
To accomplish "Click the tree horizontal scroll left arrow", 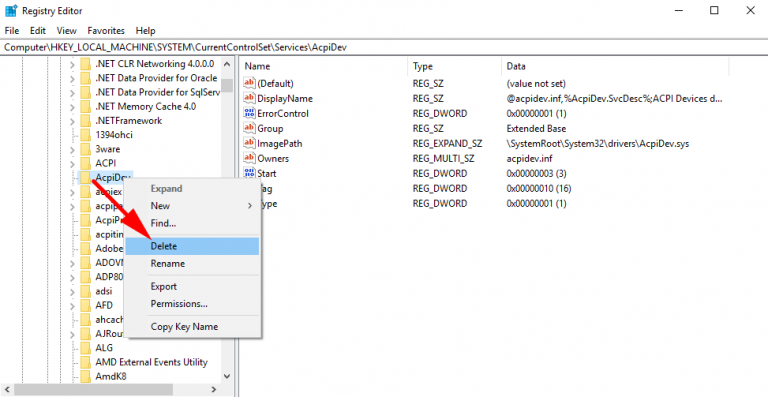I will [7, 390].
